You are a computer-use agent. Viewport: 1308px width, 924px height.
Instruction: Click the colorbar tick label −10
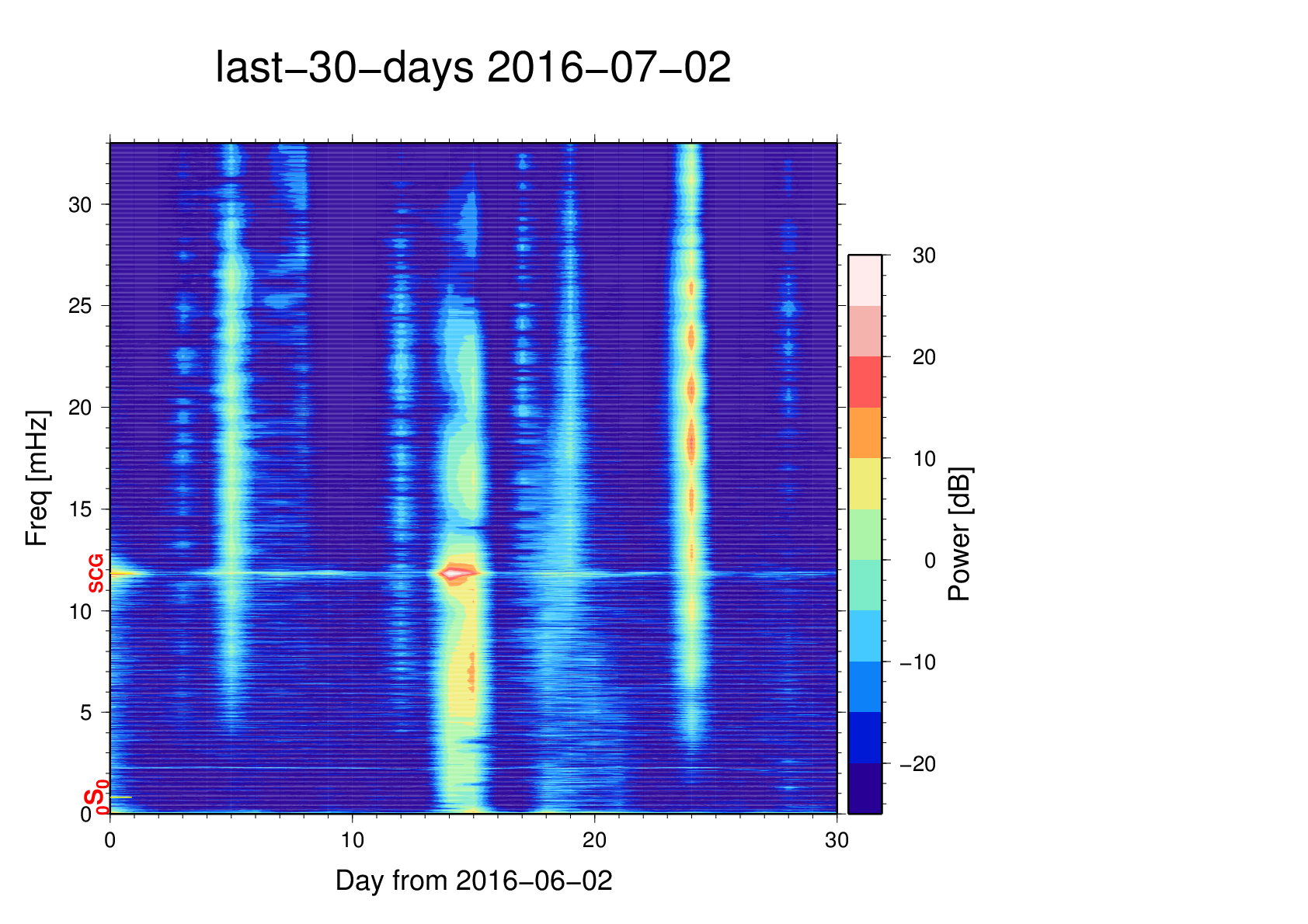coord(917,662)
